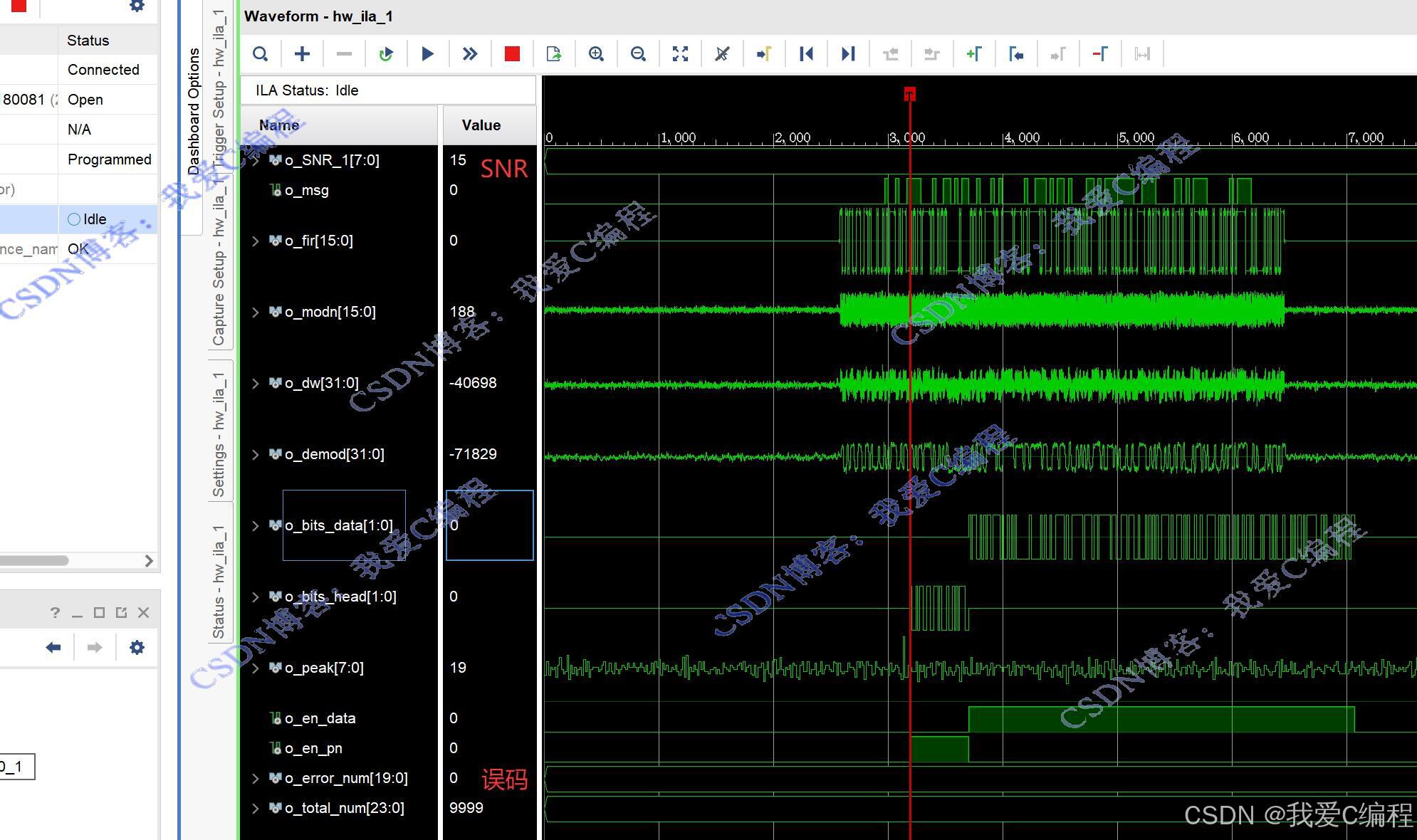
Task: Expand the o_fir[15:0] bus signal
Action: point(255,241)
